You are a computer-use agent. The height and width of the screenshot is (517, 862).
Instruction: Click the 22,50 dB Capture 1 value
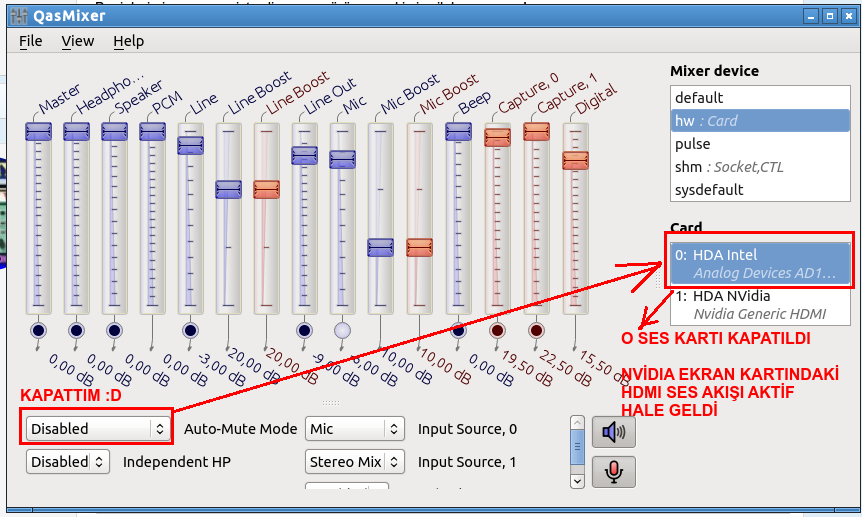point(566,369)
